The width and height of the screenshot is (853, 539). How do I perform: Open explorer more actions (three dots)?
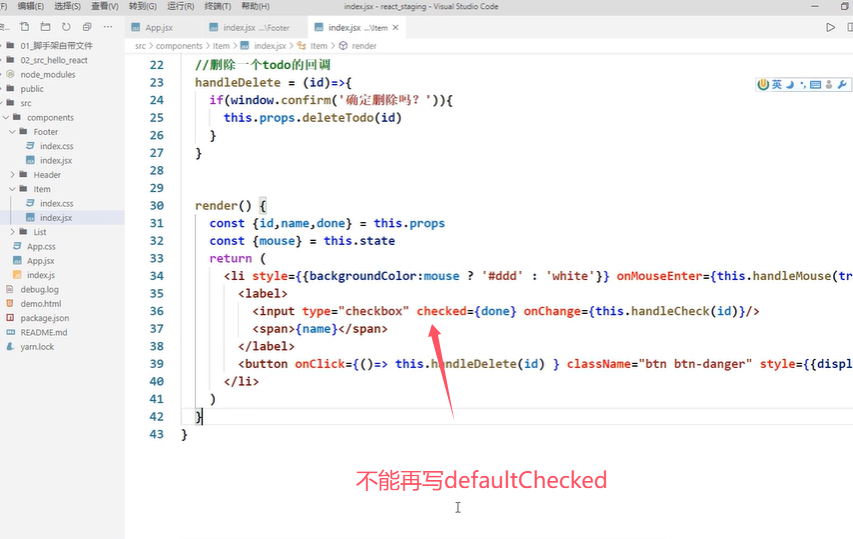pos(108,27)
